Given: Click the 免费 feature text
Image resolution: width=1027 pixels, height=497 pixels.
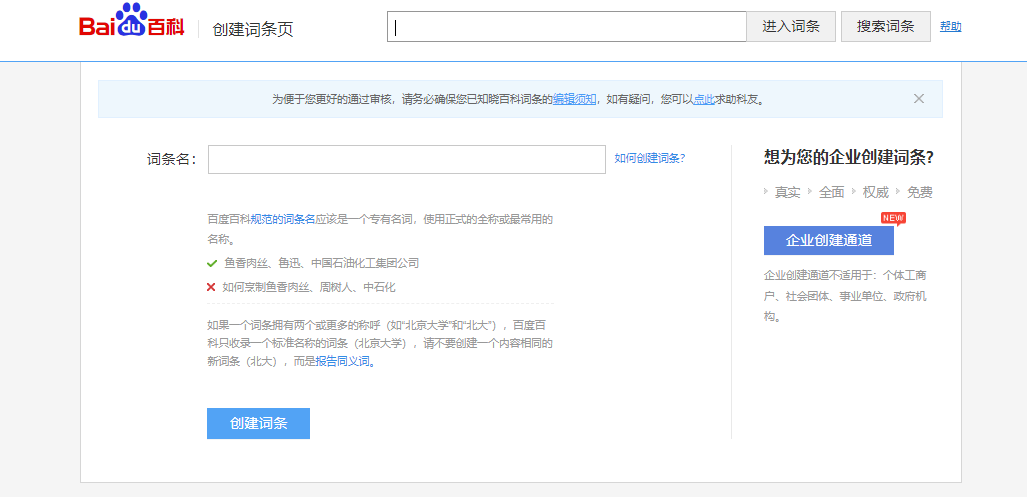Looking at the screenshot, I should [920, 193].
